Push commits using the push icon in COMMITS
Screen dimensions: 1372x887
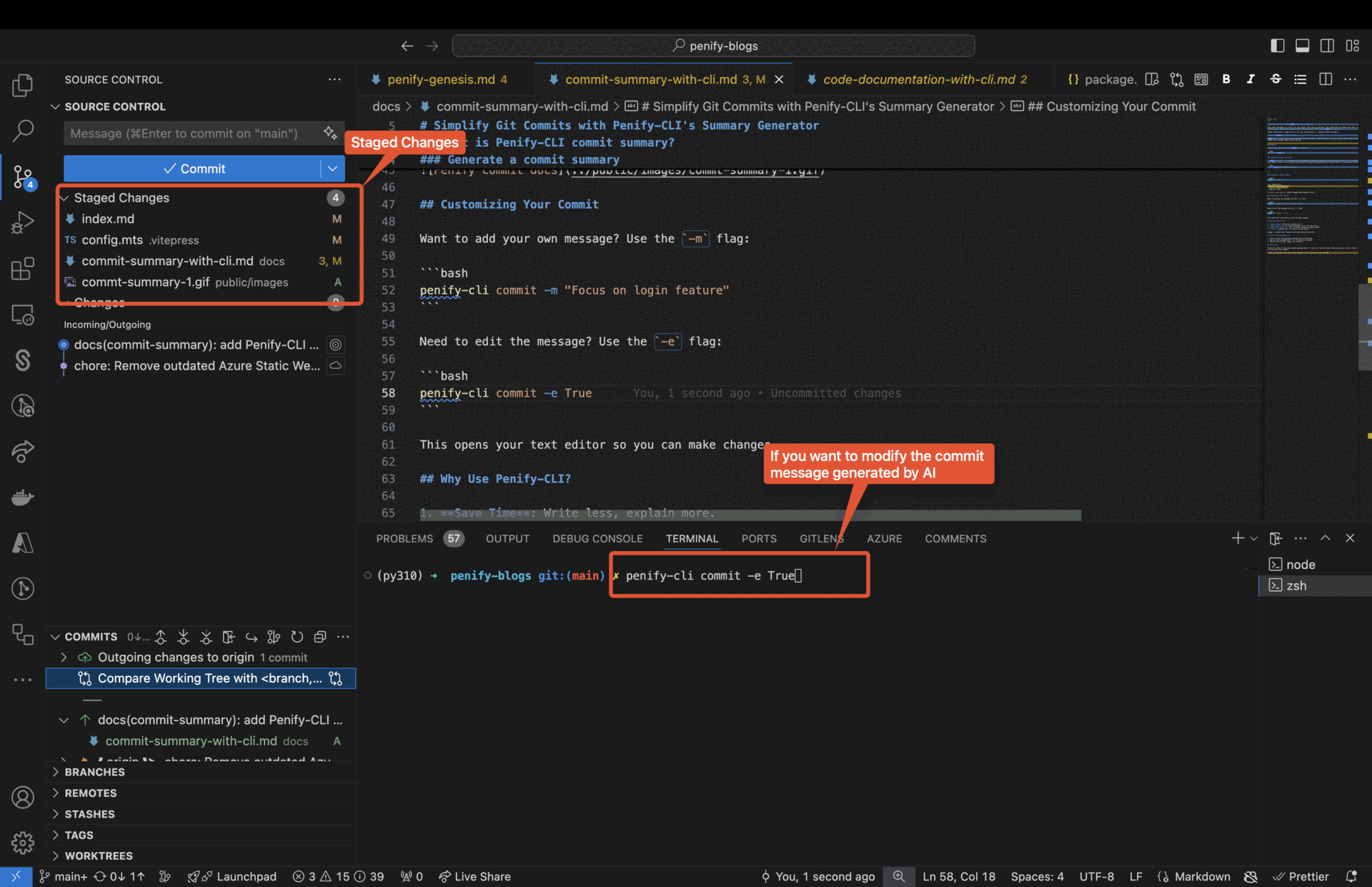click(x=160, y=637)
